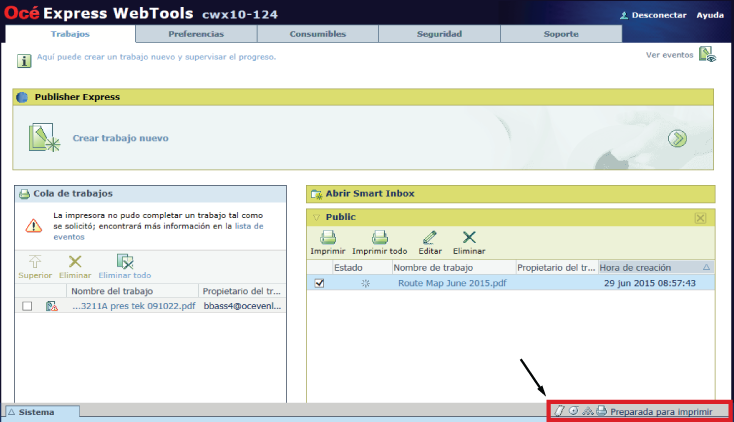Click the Ver eventos text link

tap(669, 55)
